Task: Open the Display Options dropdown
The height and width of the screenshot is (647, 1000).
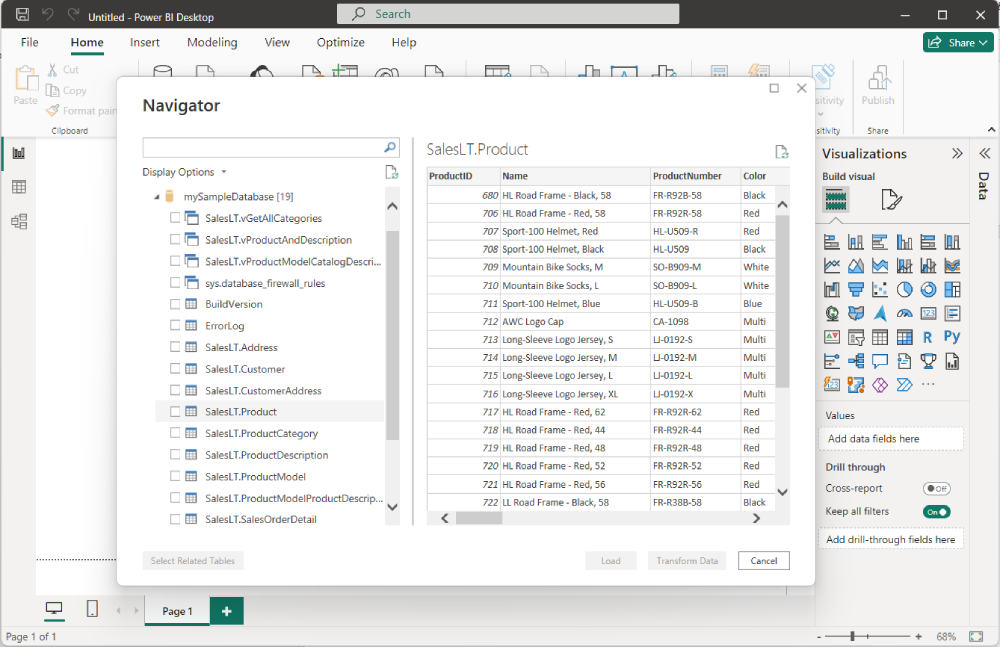Action: tap(184, 172)
